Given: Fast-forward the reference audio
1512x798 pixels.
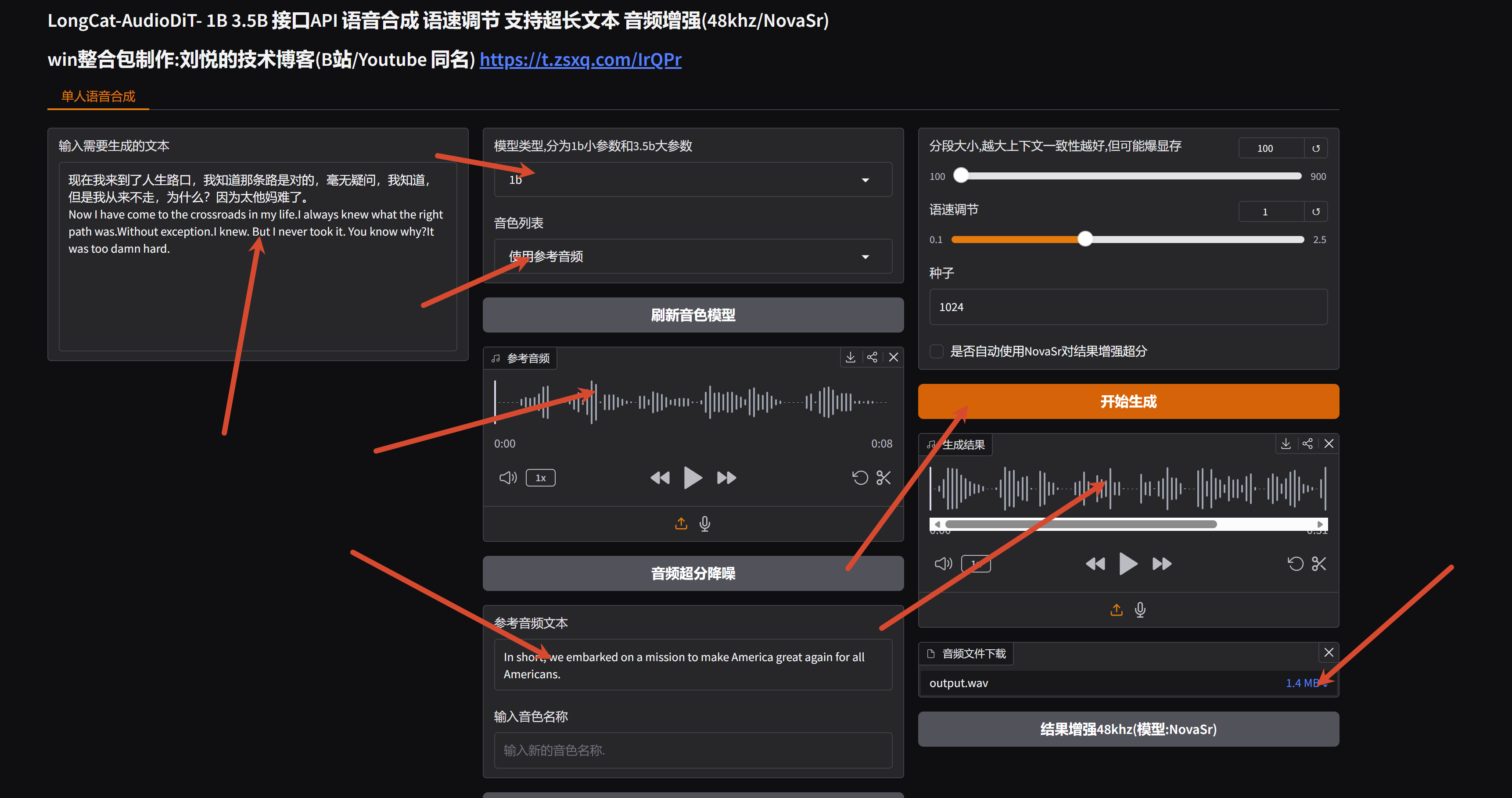Looking at the screenshot, I should 727,478.
